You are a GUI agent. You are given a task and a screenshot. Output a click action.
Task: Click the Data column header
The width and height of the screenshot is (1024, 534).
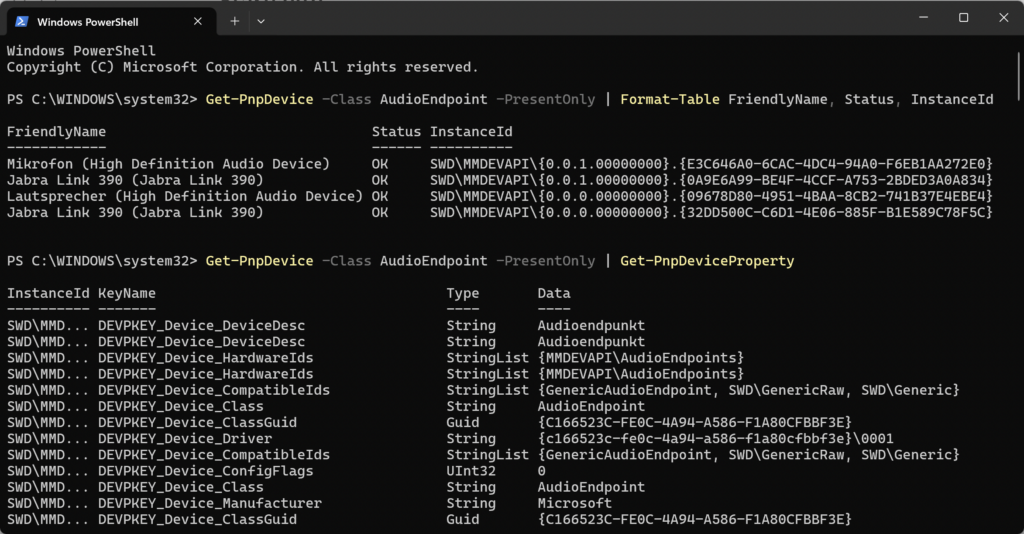click(554, 294)
